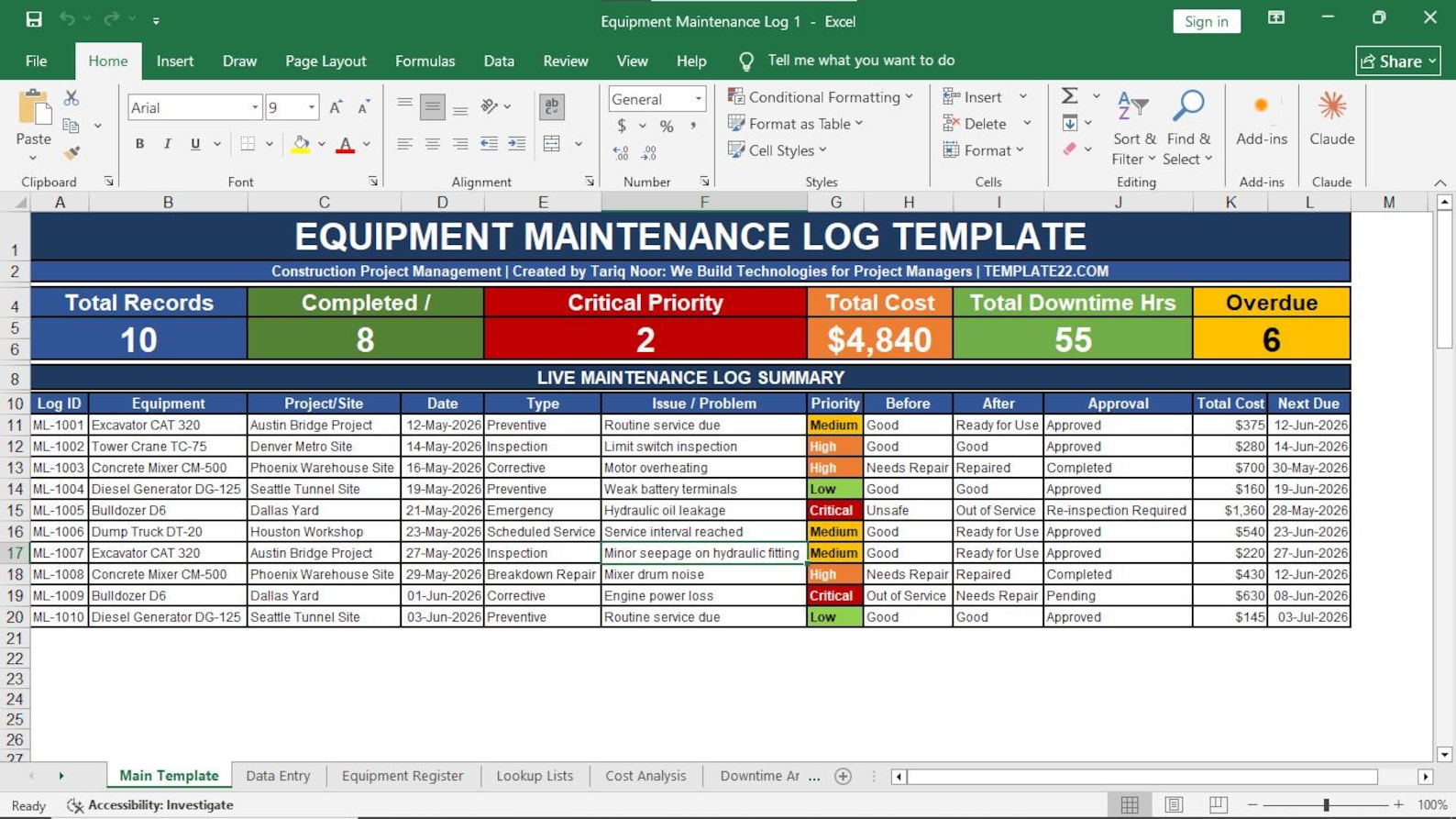Switch to the Formulas ribbon tab

click(425, 61)
